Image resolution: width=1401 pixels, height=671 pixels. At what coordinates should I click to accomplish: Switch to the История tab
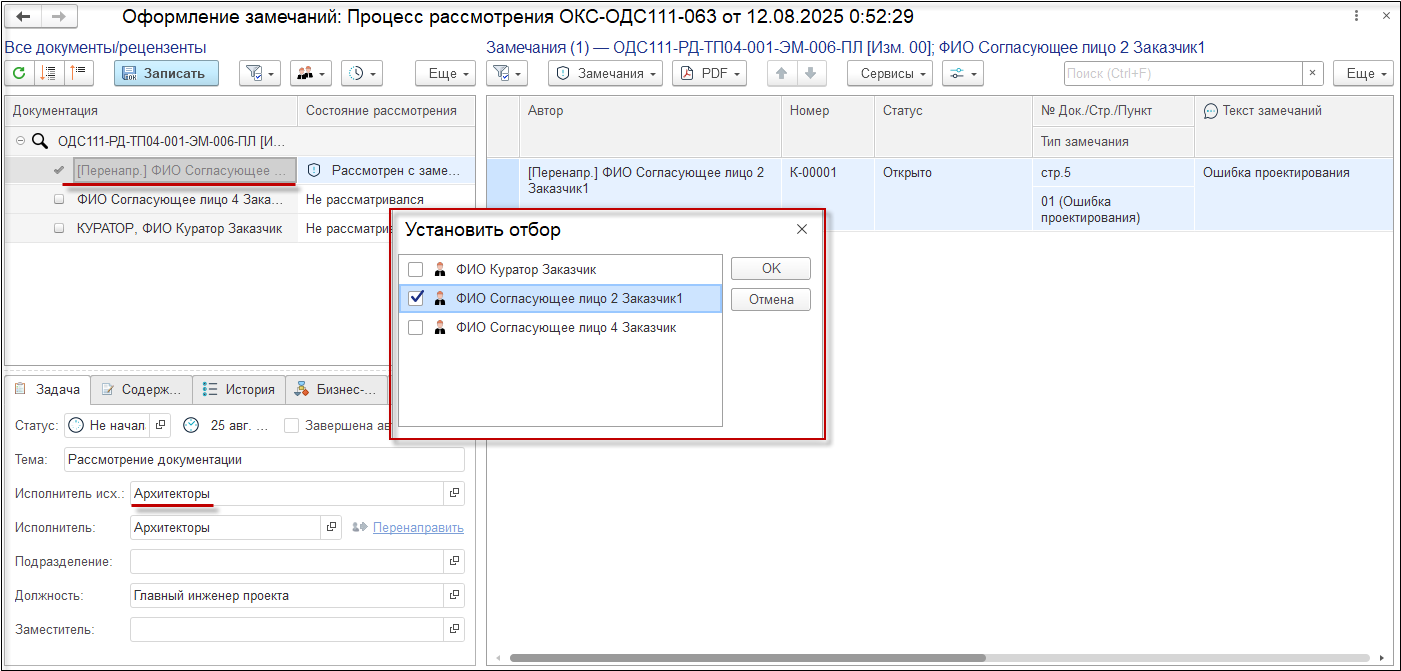[239, 390]
